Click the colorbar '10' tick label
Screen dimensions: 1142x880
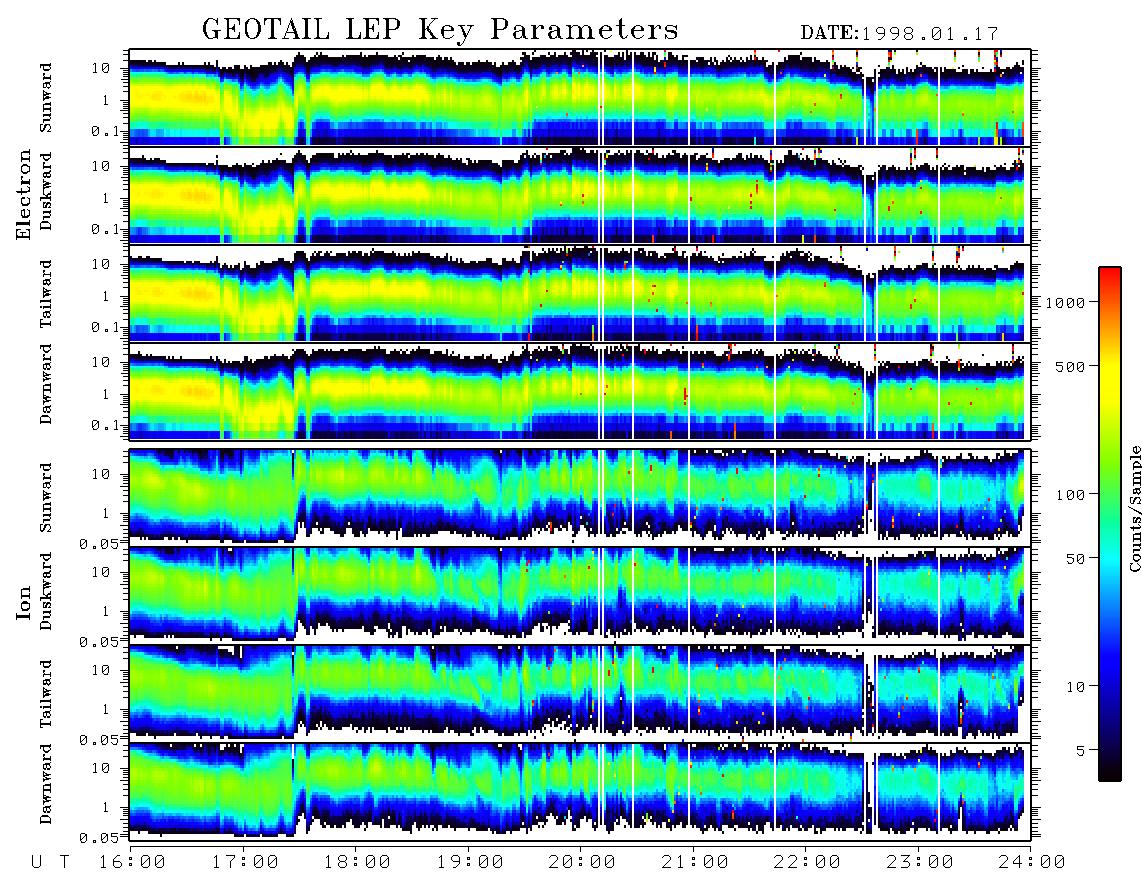1075,687
